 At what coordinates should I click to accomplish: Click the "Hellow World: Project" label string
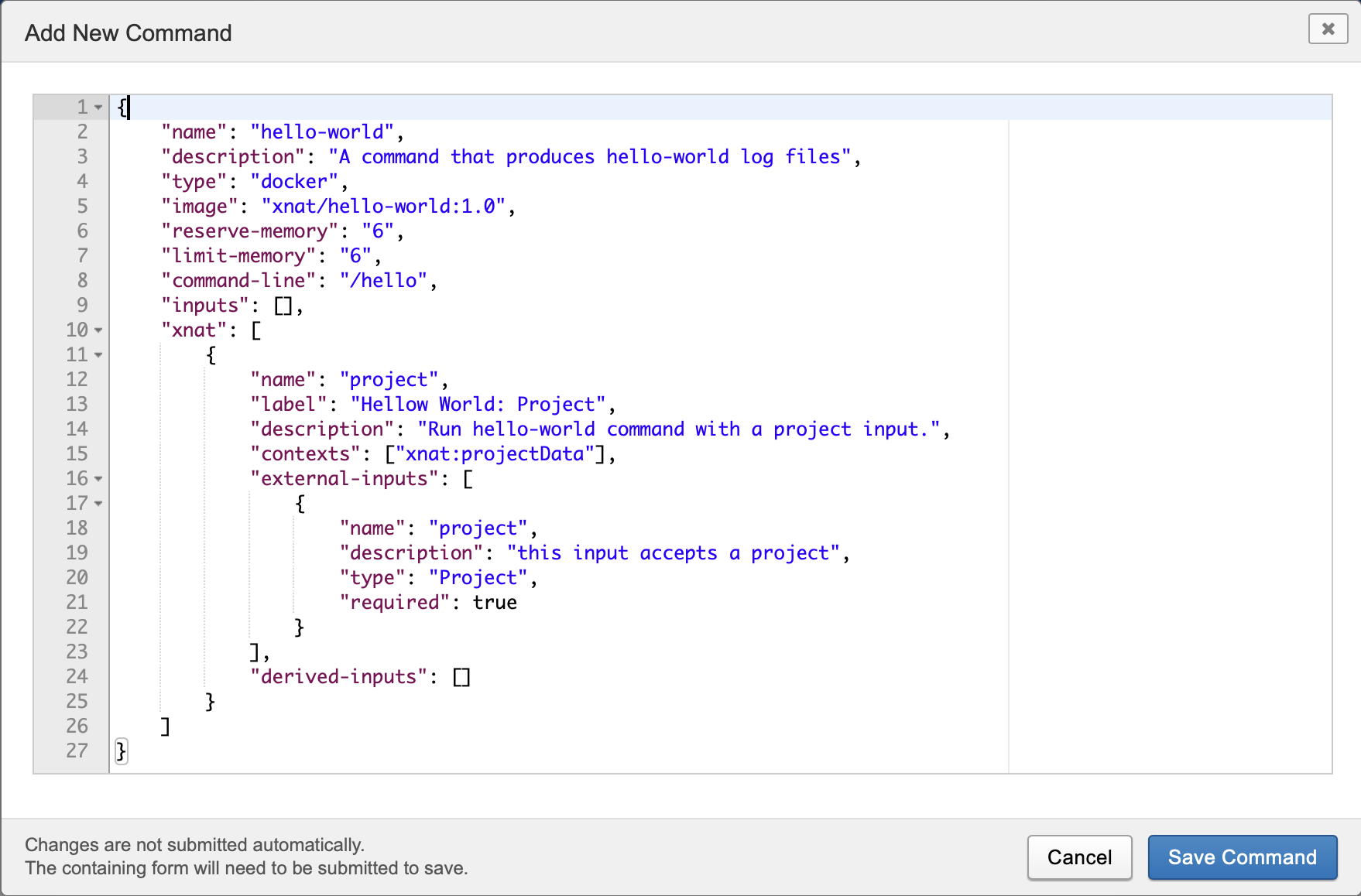(x=478, y=405)
